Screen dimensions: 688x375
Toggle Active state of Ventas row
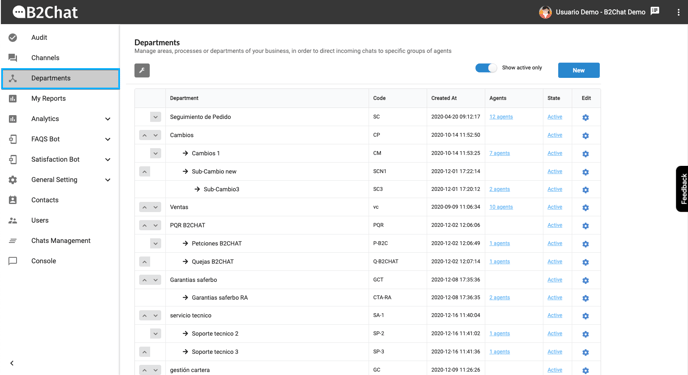tap(555, 207)
